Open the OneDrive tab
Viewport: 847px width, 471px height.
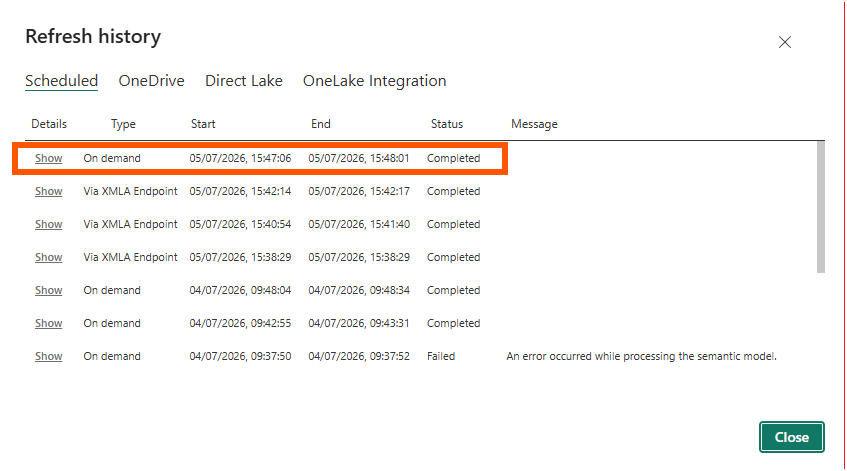pyautogui.click(x=151, y=81)
